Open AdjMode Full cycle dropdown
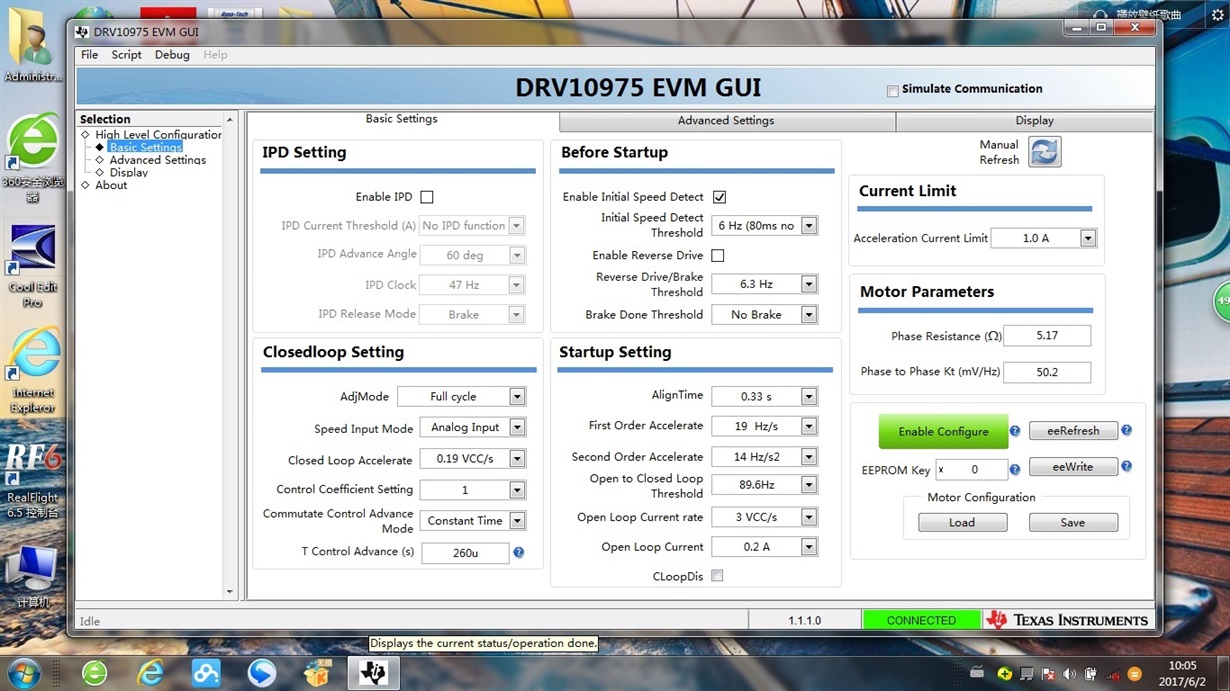 pos(517,397)
